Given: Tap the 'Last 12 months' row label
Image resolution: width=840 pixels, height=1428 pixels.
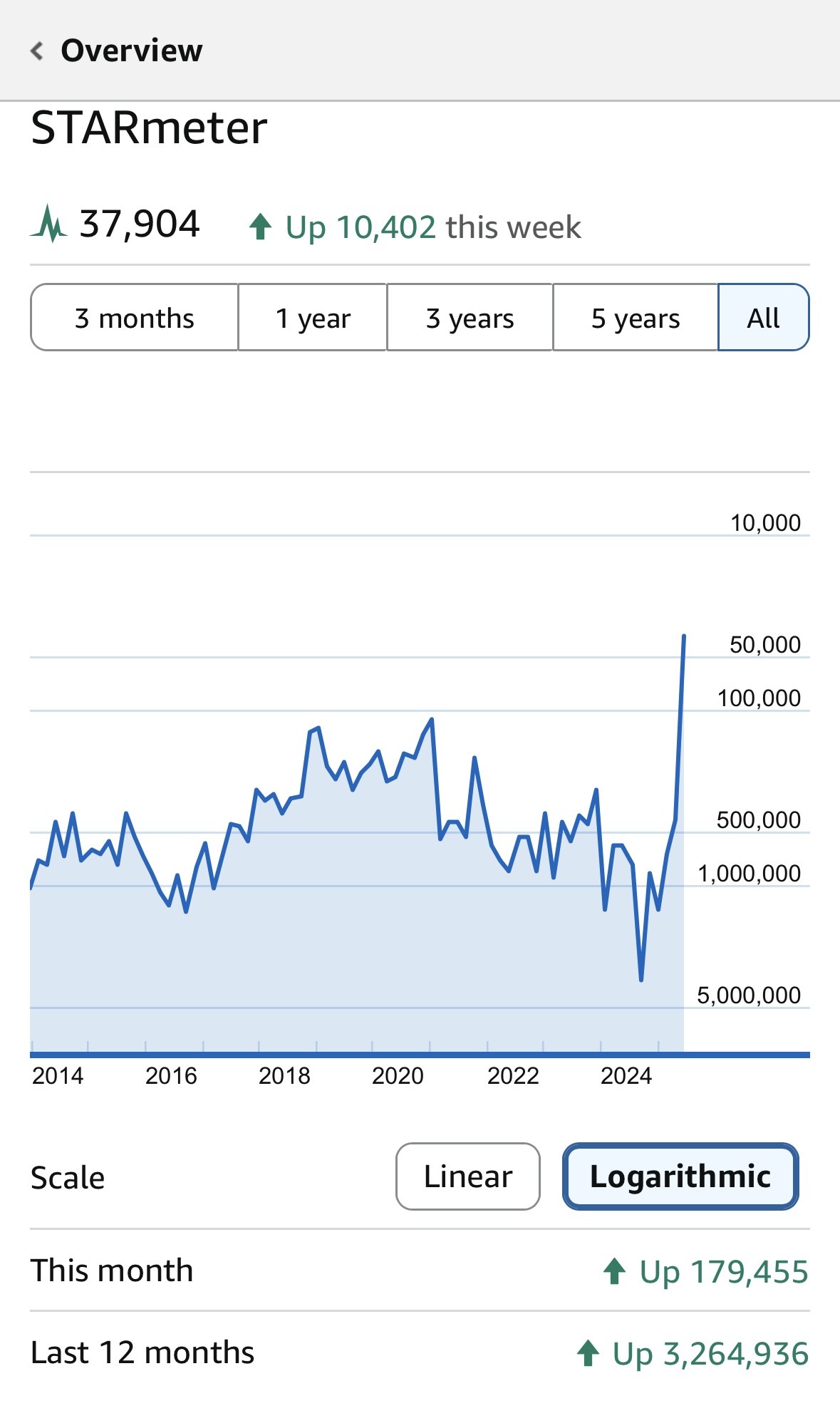Looking at the screenshot, I should [142, 1352].
